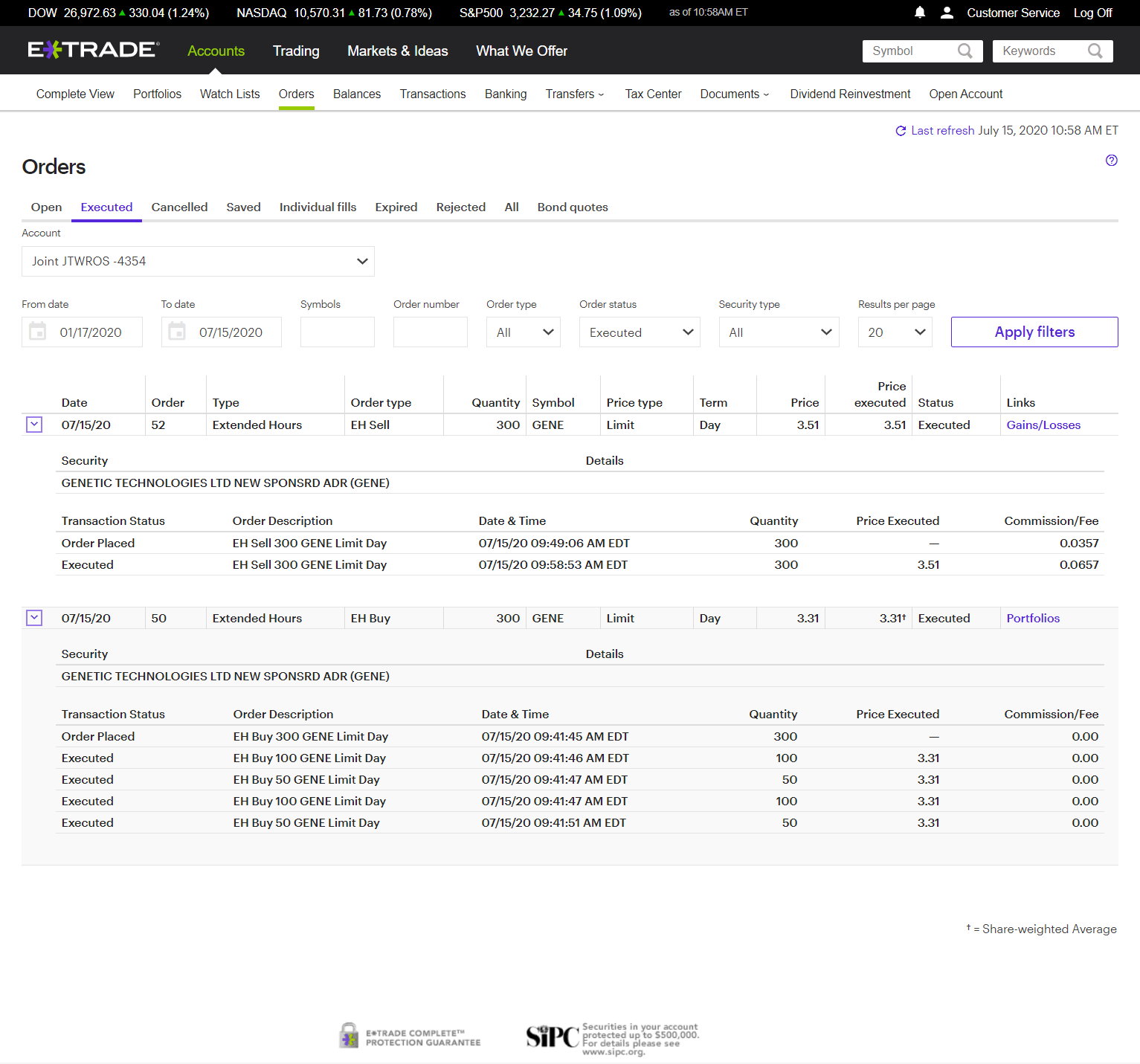Open the Trading menu

[296, 51]
